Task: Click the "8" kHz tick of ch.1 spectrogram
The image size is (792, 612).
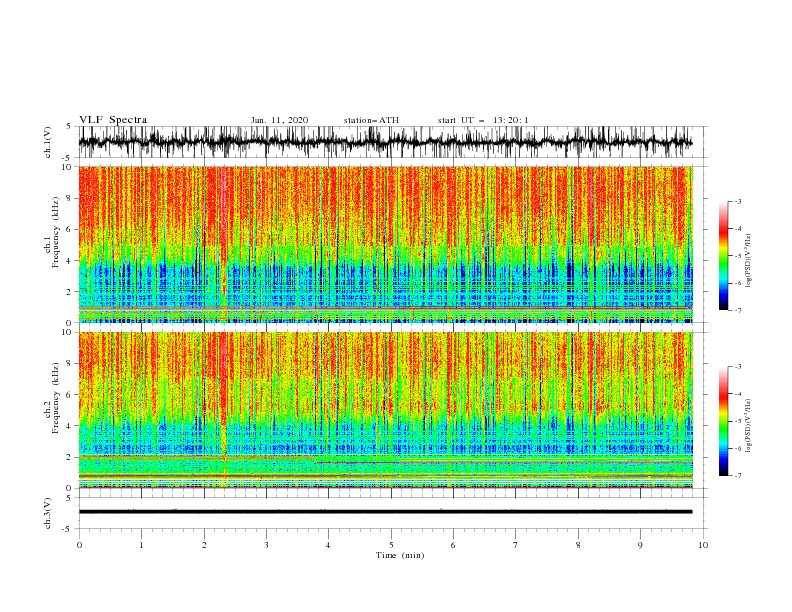Action: tap(70, 198)
